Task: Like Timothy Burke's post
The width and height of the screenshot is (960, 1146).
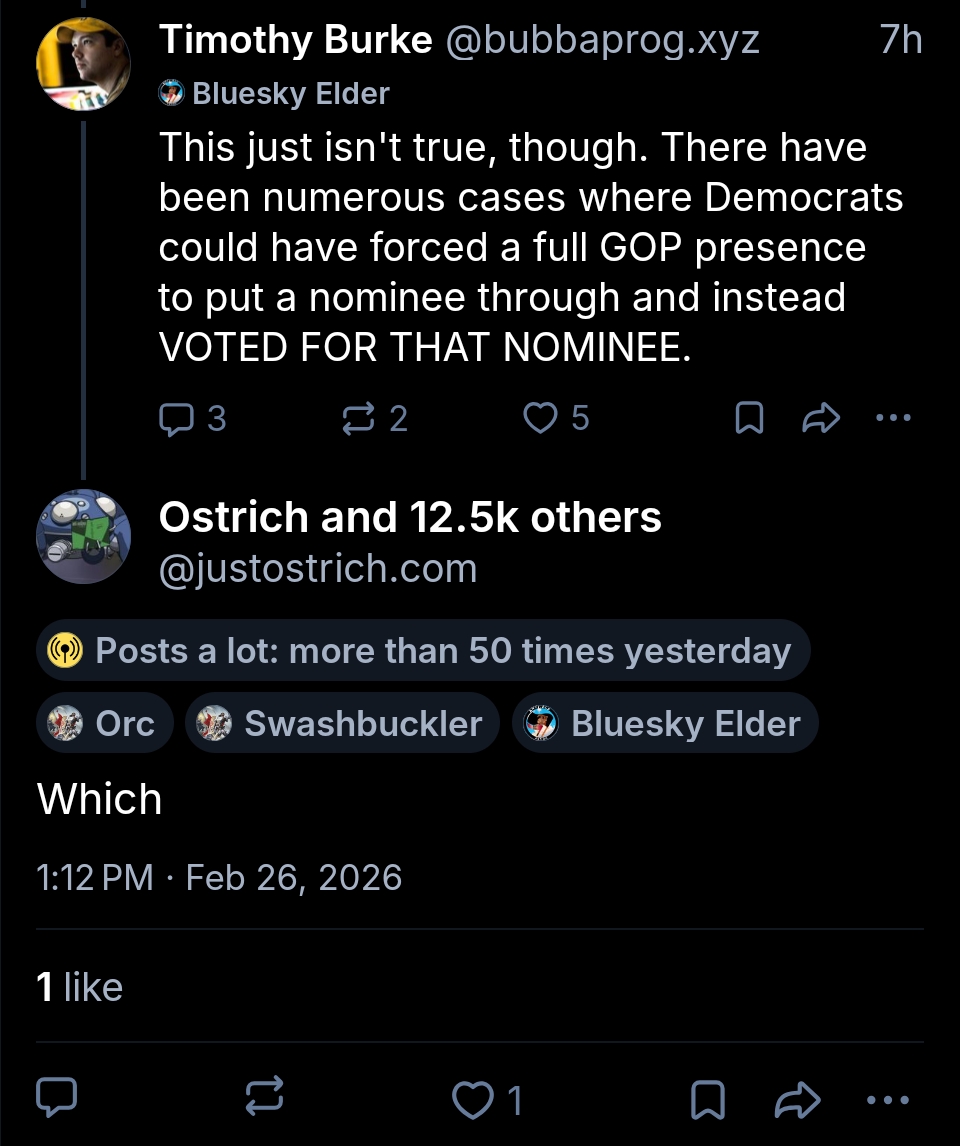Action: pyautogui.click(x=541, y=418)
